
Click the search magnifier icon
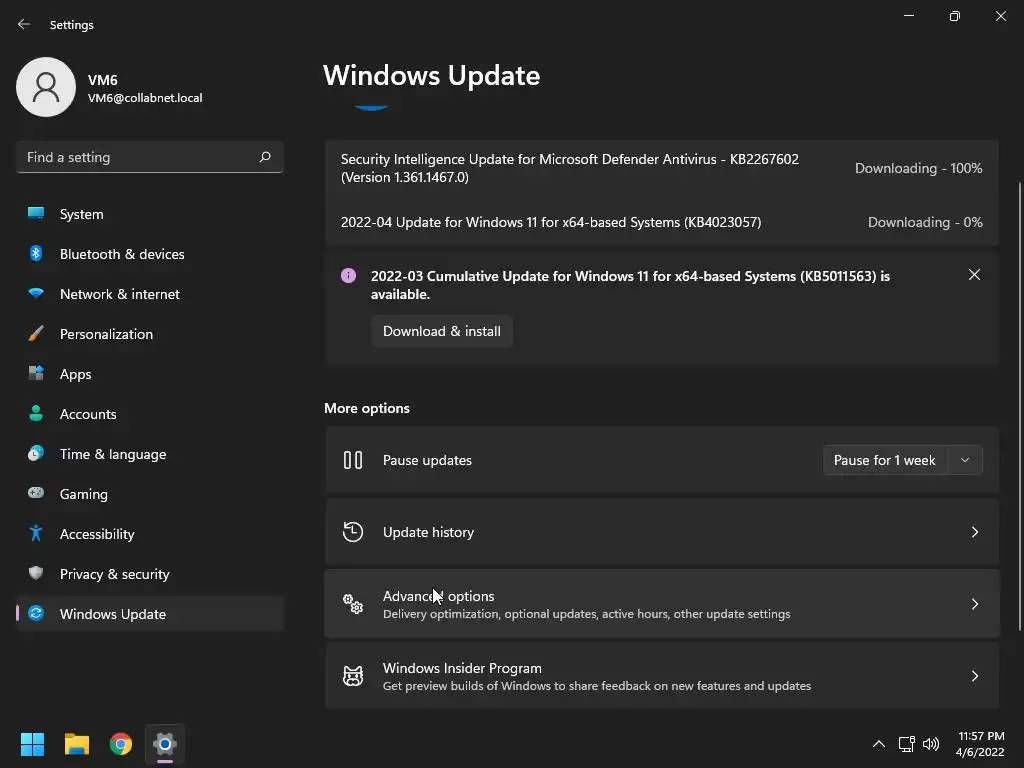(264, 157)
